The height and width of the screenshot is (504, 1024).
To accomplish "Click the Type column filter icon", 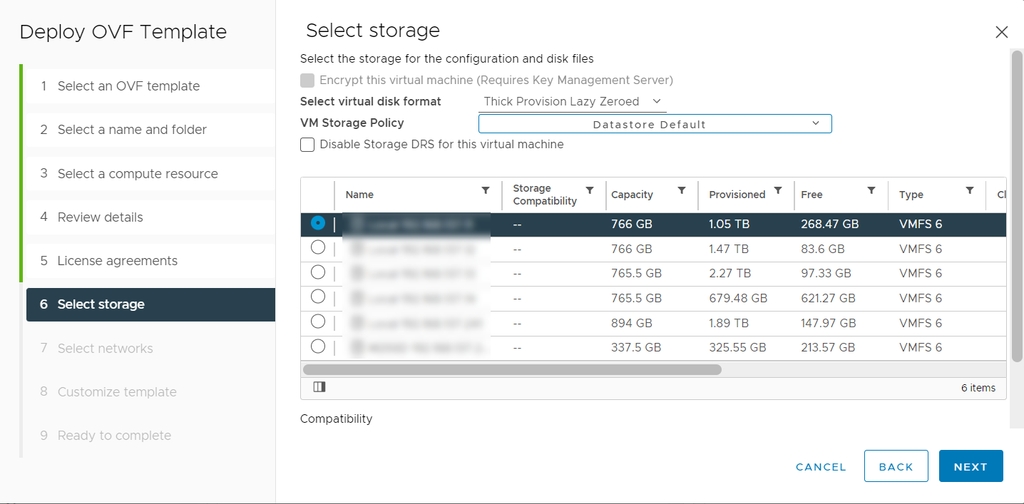I will (969, 190).
